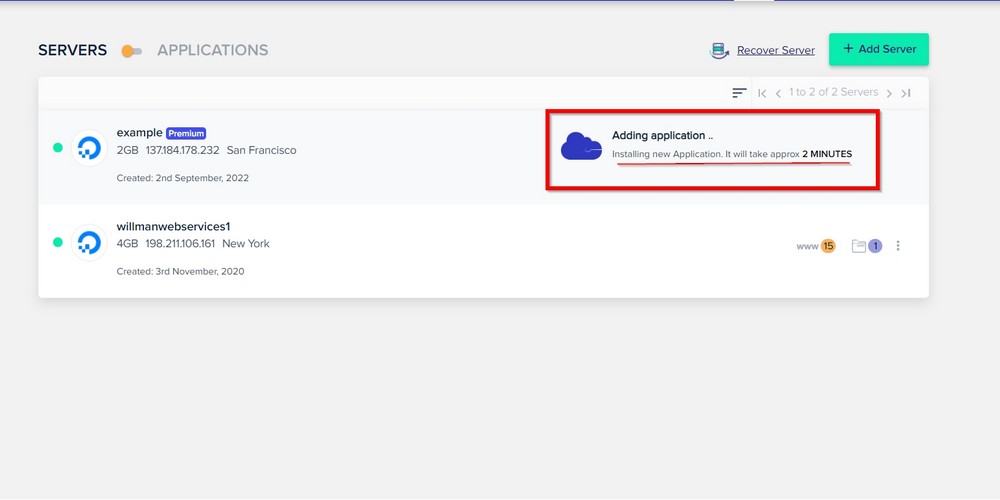The height and width of the screenshot is (500, 1000).
Task: Click 'Created: 3rd November, 2020' text
Action: pyautogui.click(x=180, y=271)
